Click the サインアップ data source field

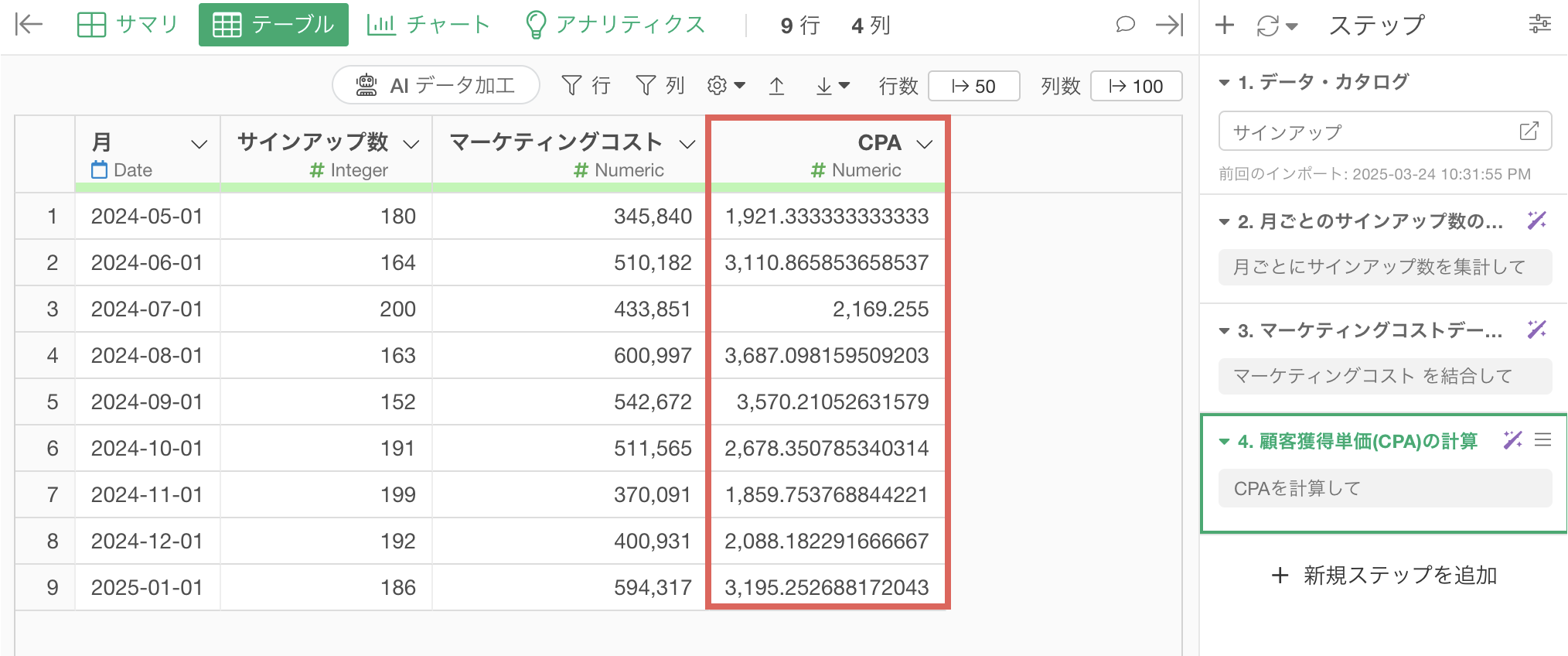1385,132
